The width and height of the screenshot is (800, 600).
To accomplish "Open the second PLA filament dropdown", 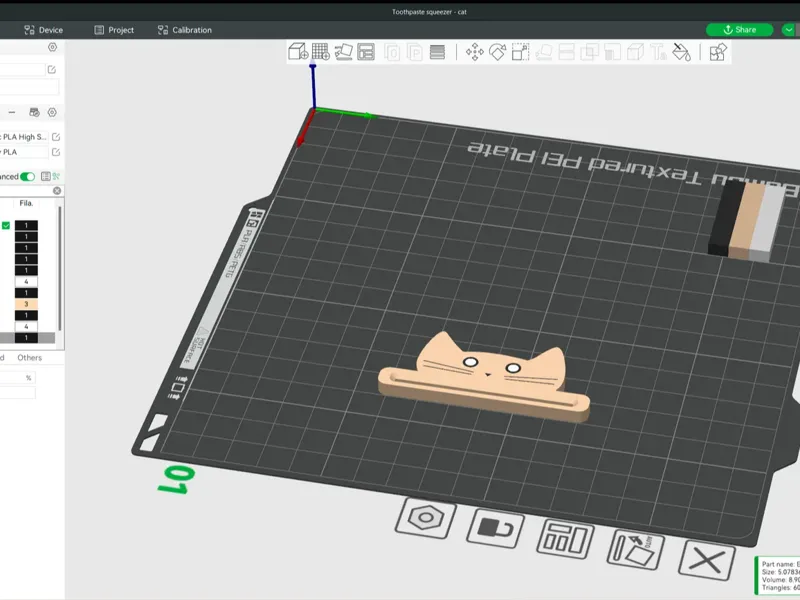I will [x=23, y=152].
